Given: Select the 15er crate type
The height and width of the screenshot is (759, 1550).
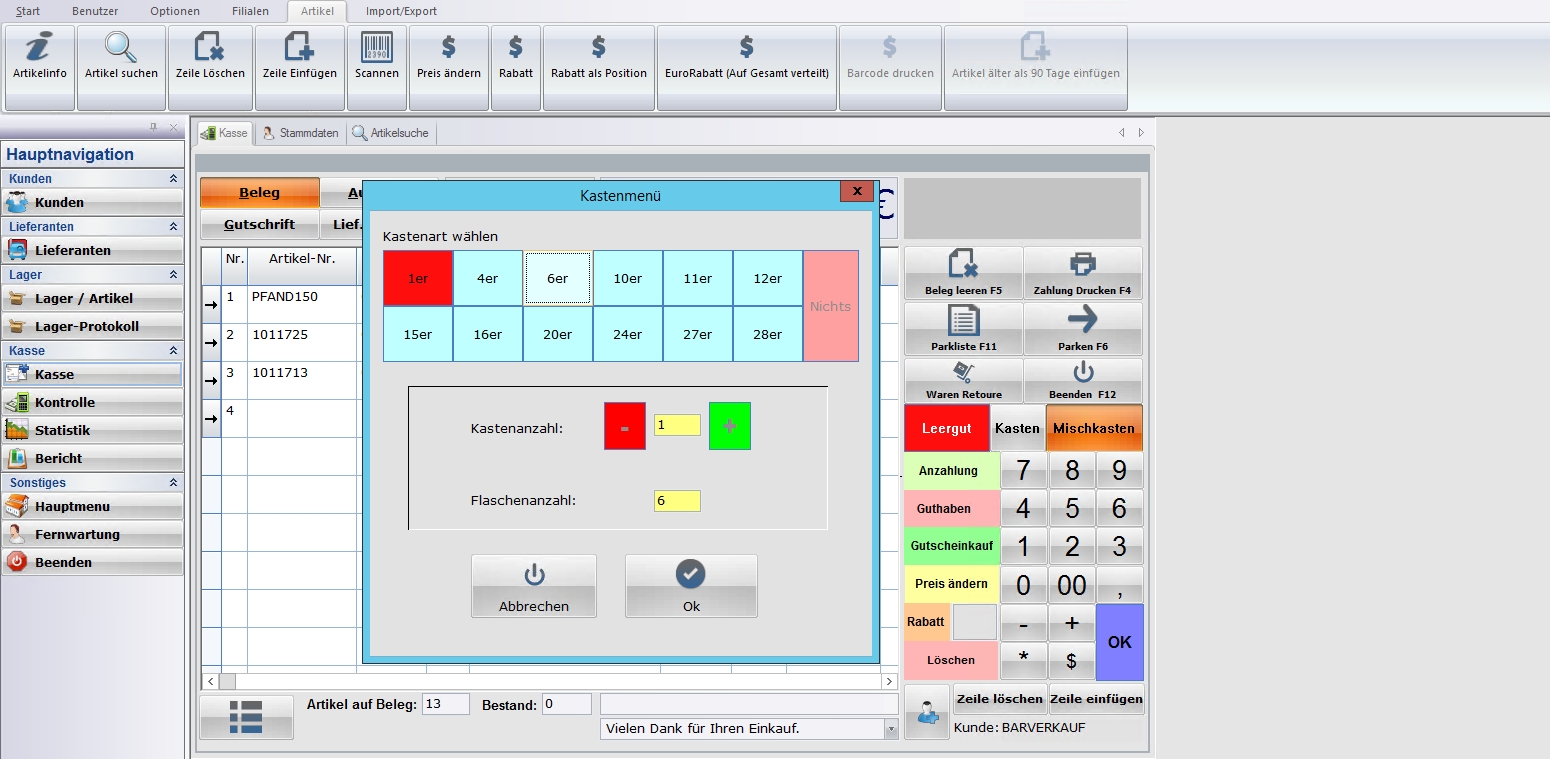Looking at the screenshot, I should tap(418, 334).
